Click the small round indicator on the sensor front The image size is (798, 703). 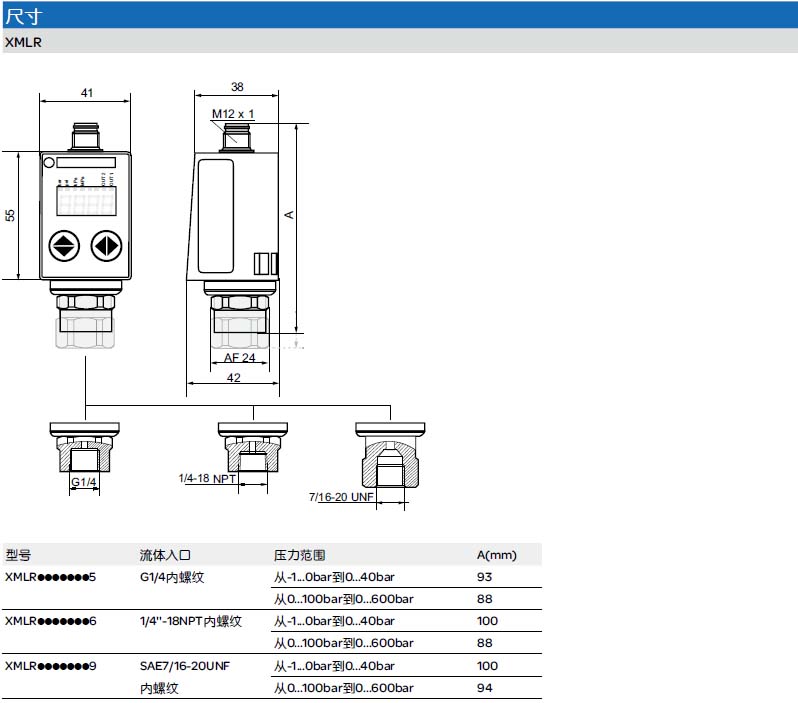(x=48, y=163)
